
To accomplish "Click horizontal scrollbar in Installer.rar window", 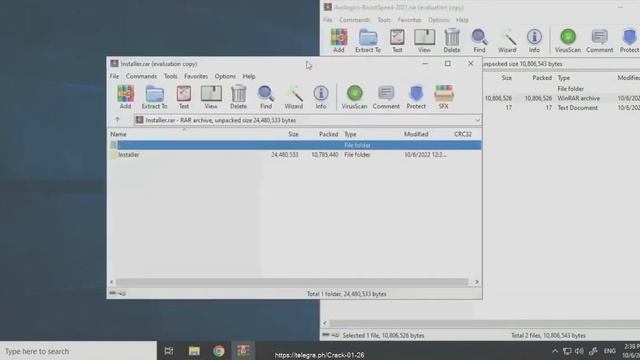I will tap(292, 282).
